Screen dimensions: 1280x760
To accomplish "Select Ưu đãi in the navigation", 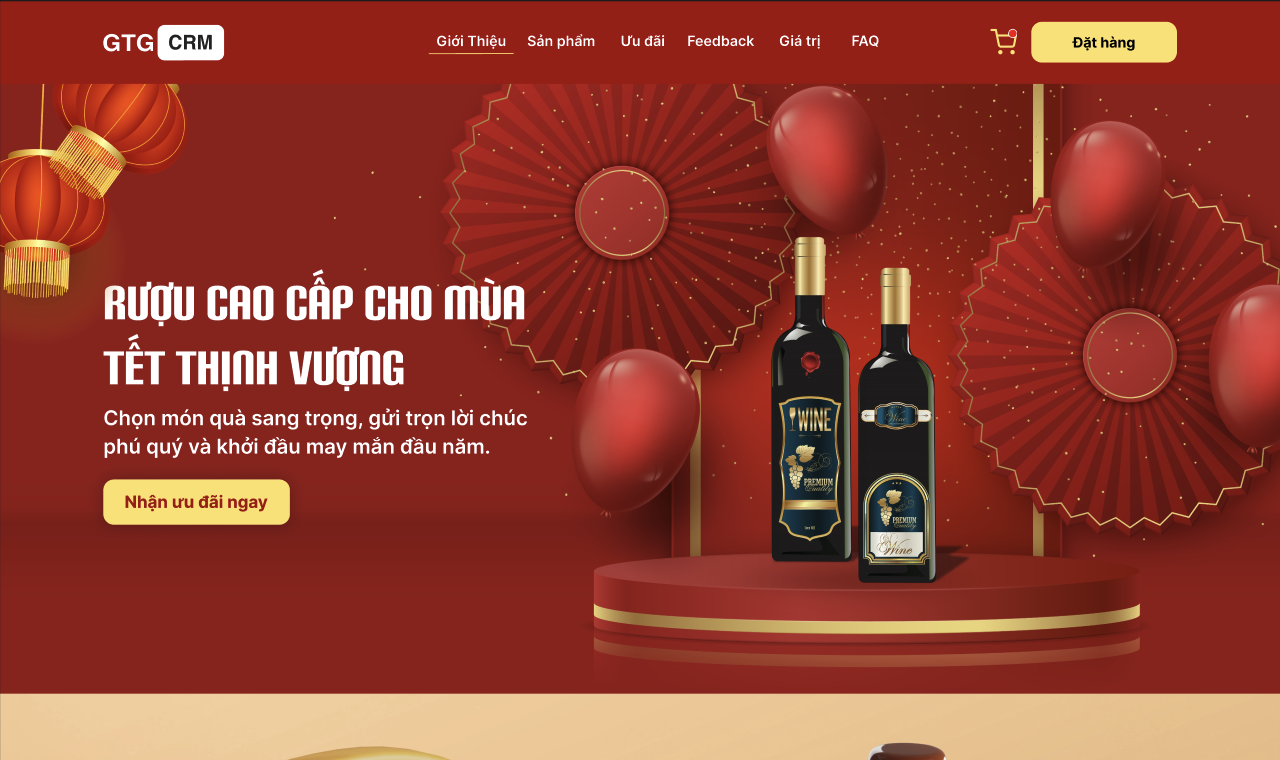I will 642,41.
